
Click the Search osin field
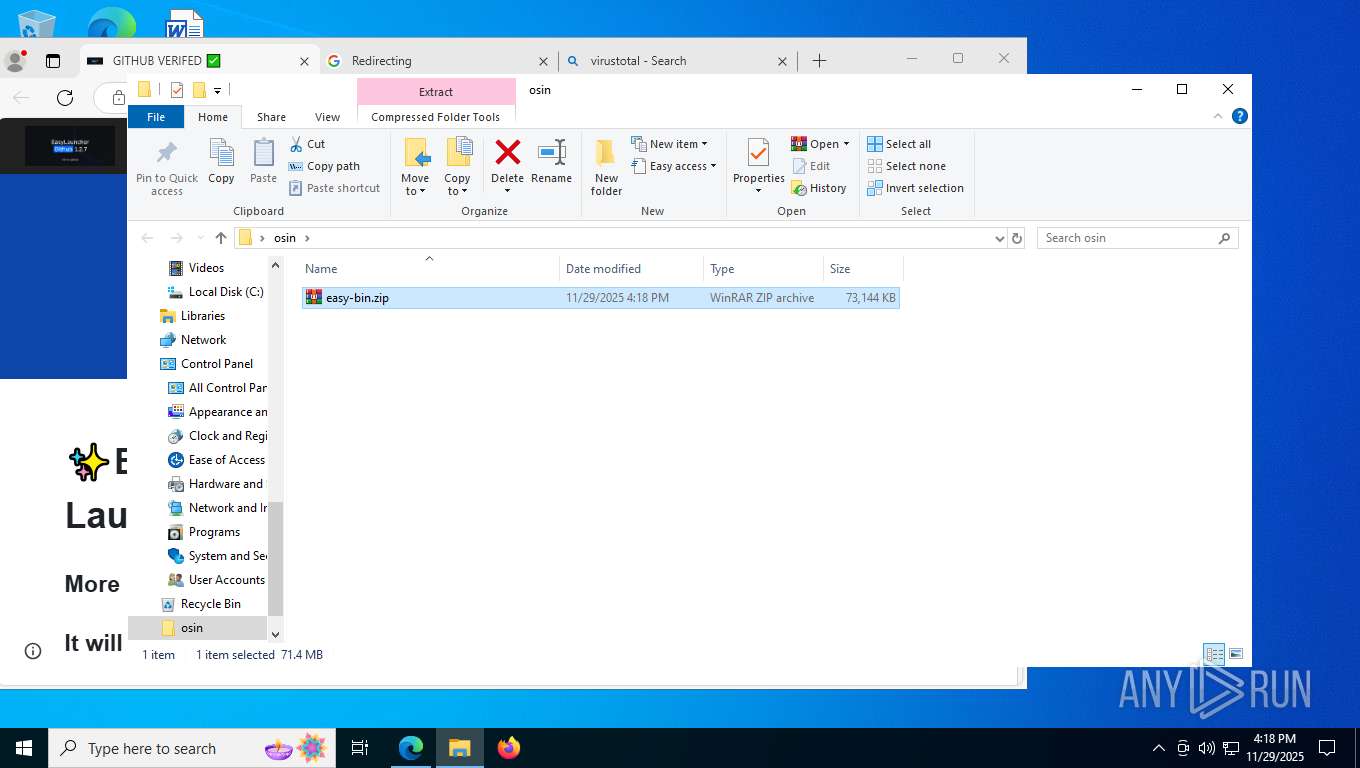click(x=1137, y=238)
